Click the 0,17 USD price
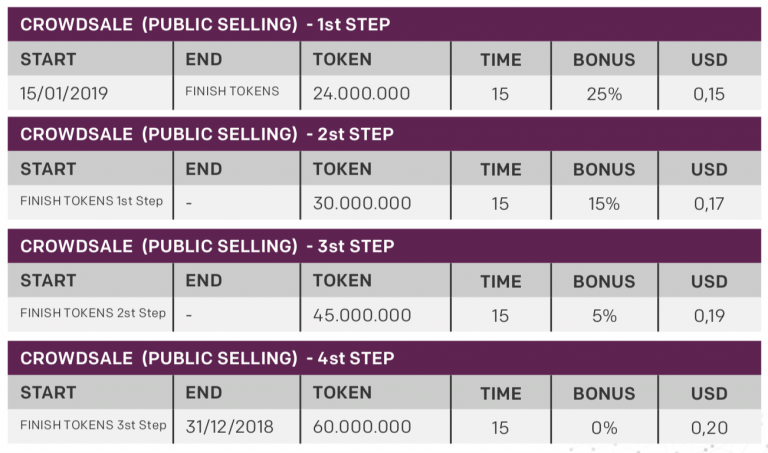 coord(709,204)
